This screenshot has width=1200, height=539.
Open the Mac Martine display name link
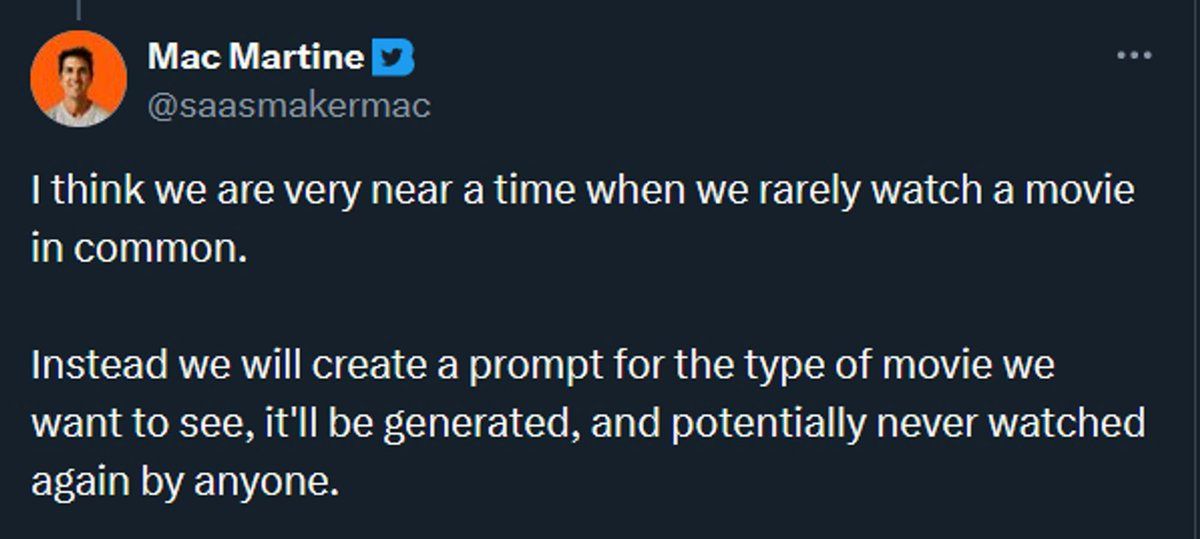point(256,58)
